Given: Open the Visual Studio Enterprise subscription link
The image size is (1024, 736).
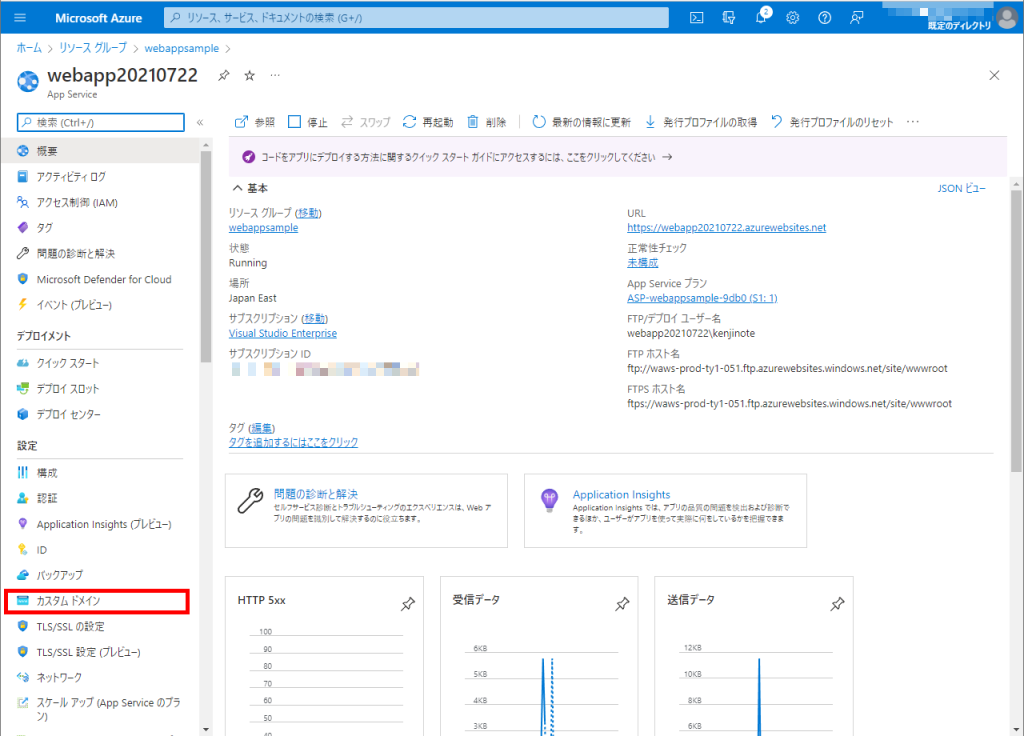Looking at the screenshot, I should click(283, 333).
